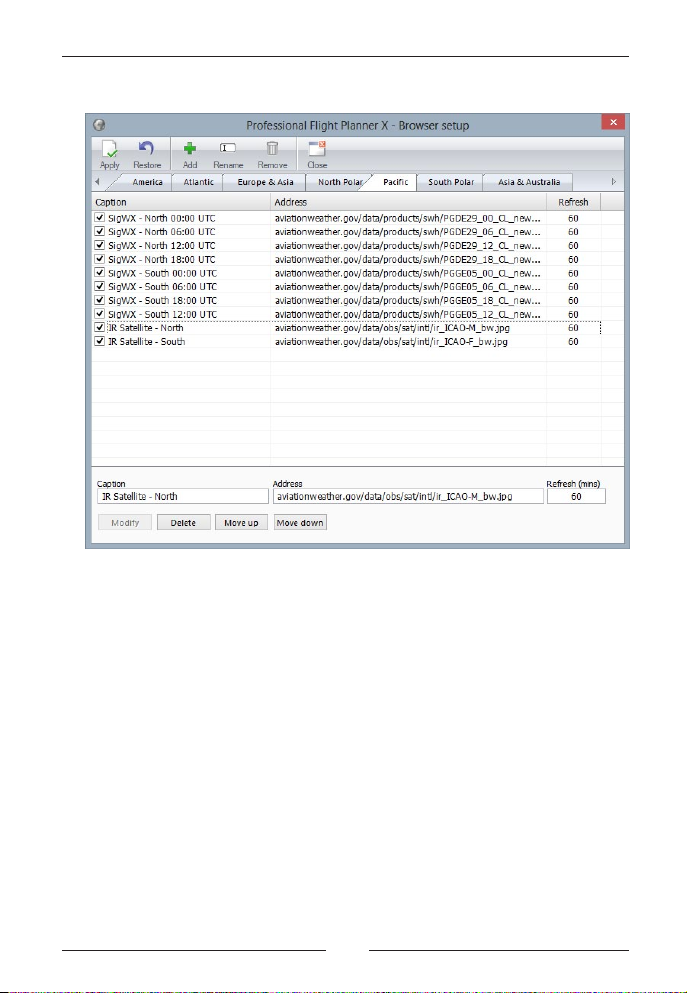Switch to the America tab
The width and height of the screenshot is (687, 993).
click(147, 182)
